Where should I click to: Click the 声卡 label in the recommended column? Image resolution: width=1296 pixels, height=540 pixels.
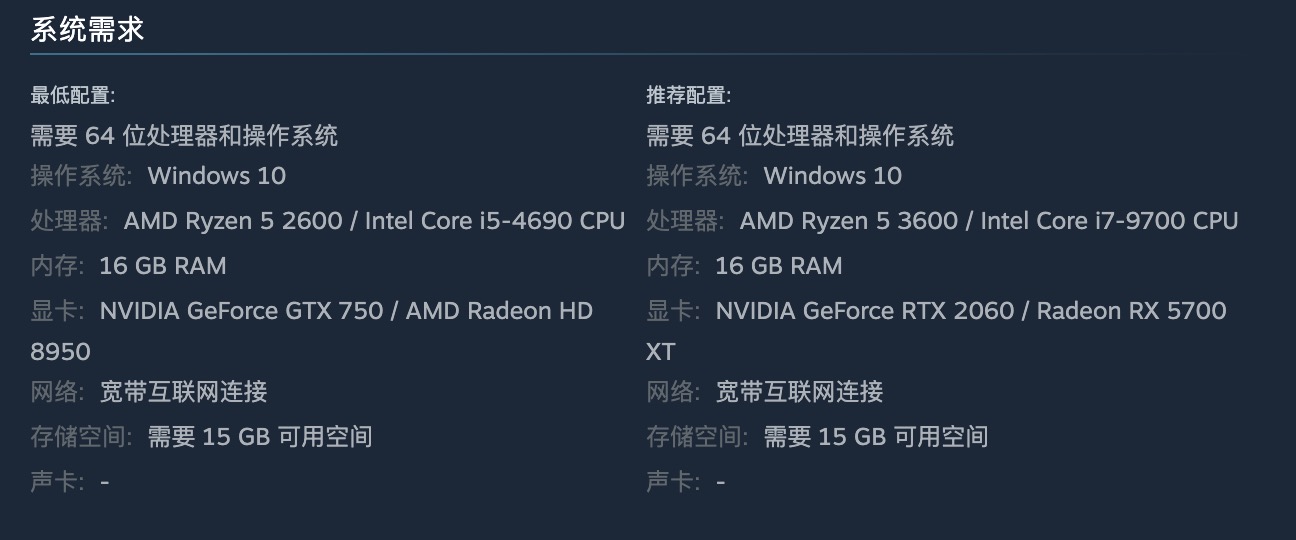click(671, 482)
